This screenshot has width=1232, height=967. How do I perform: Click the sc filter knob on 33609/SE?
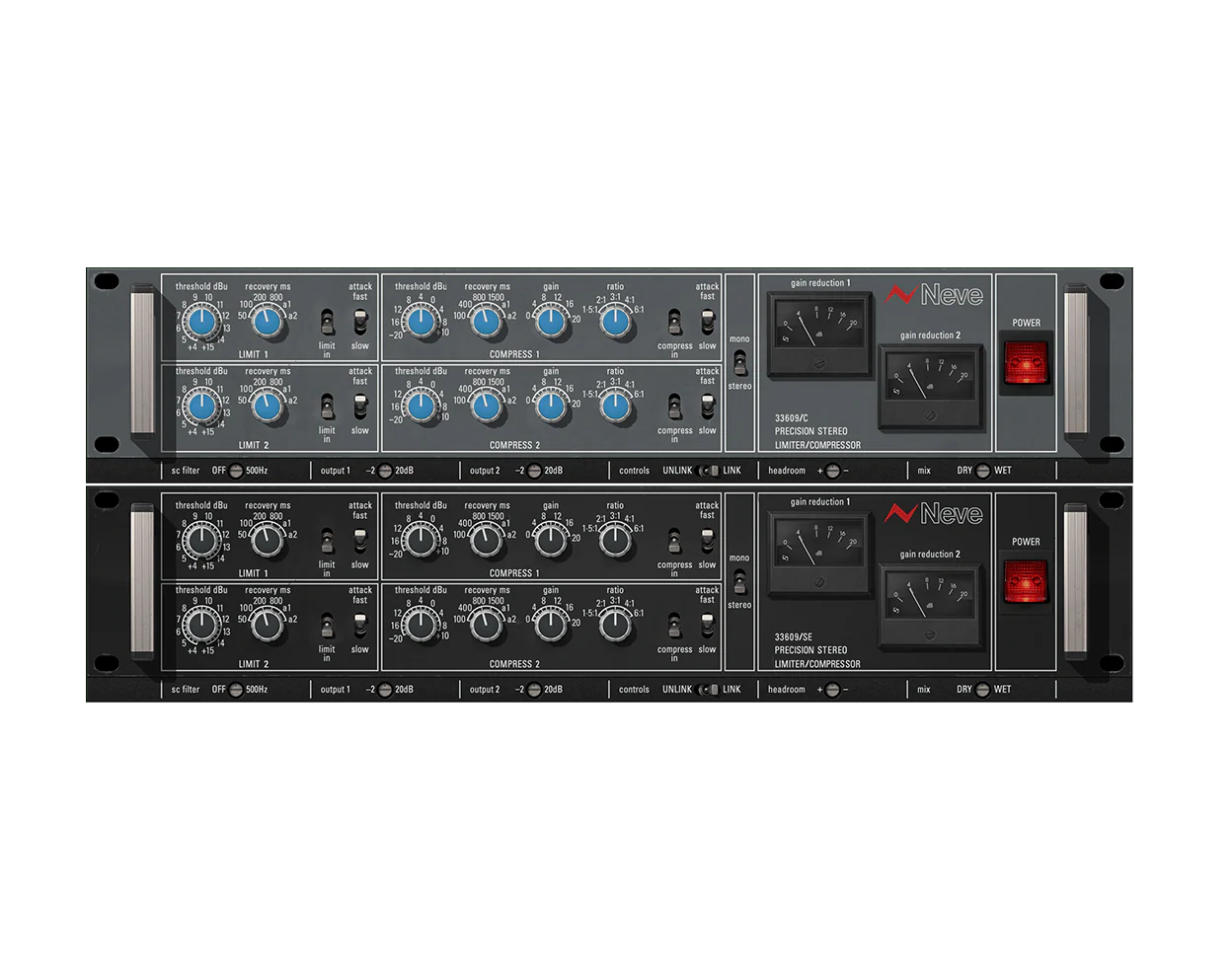point(236,690)
